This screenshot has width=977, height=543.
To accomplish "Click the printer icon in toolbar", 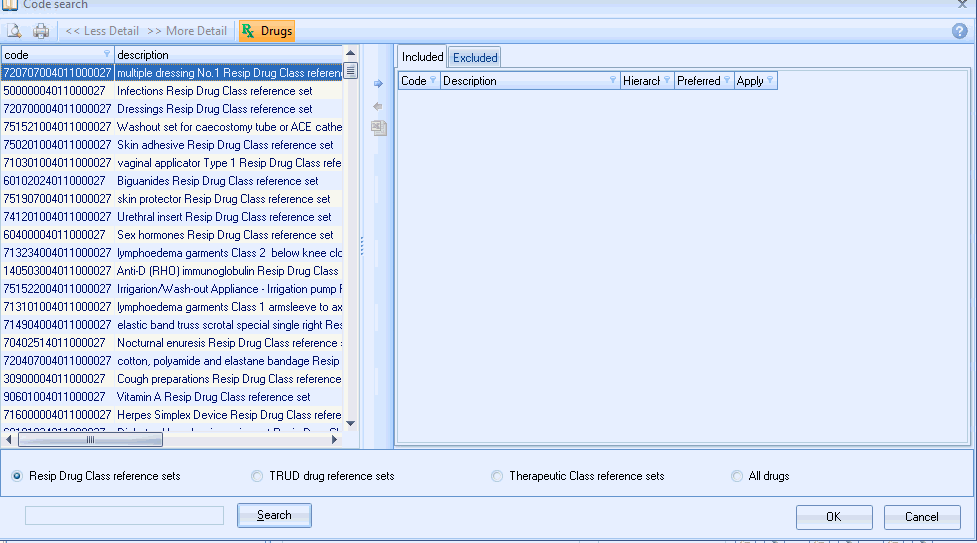I will (x=41, y=31).
